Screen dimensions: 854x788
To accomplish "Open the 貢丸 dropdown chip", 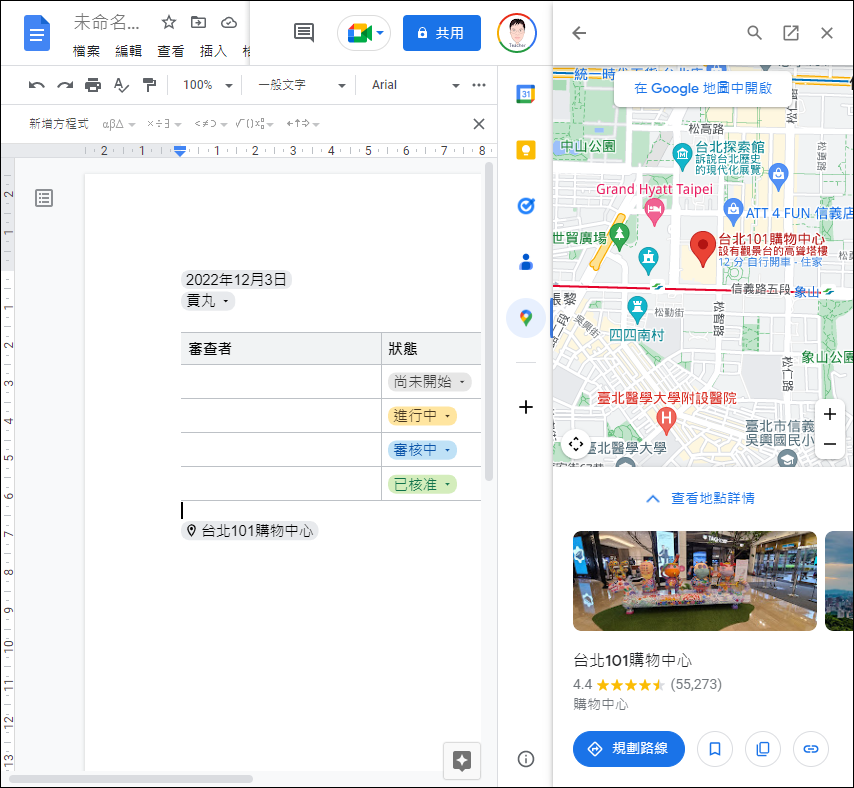I will tap(208, 301).
